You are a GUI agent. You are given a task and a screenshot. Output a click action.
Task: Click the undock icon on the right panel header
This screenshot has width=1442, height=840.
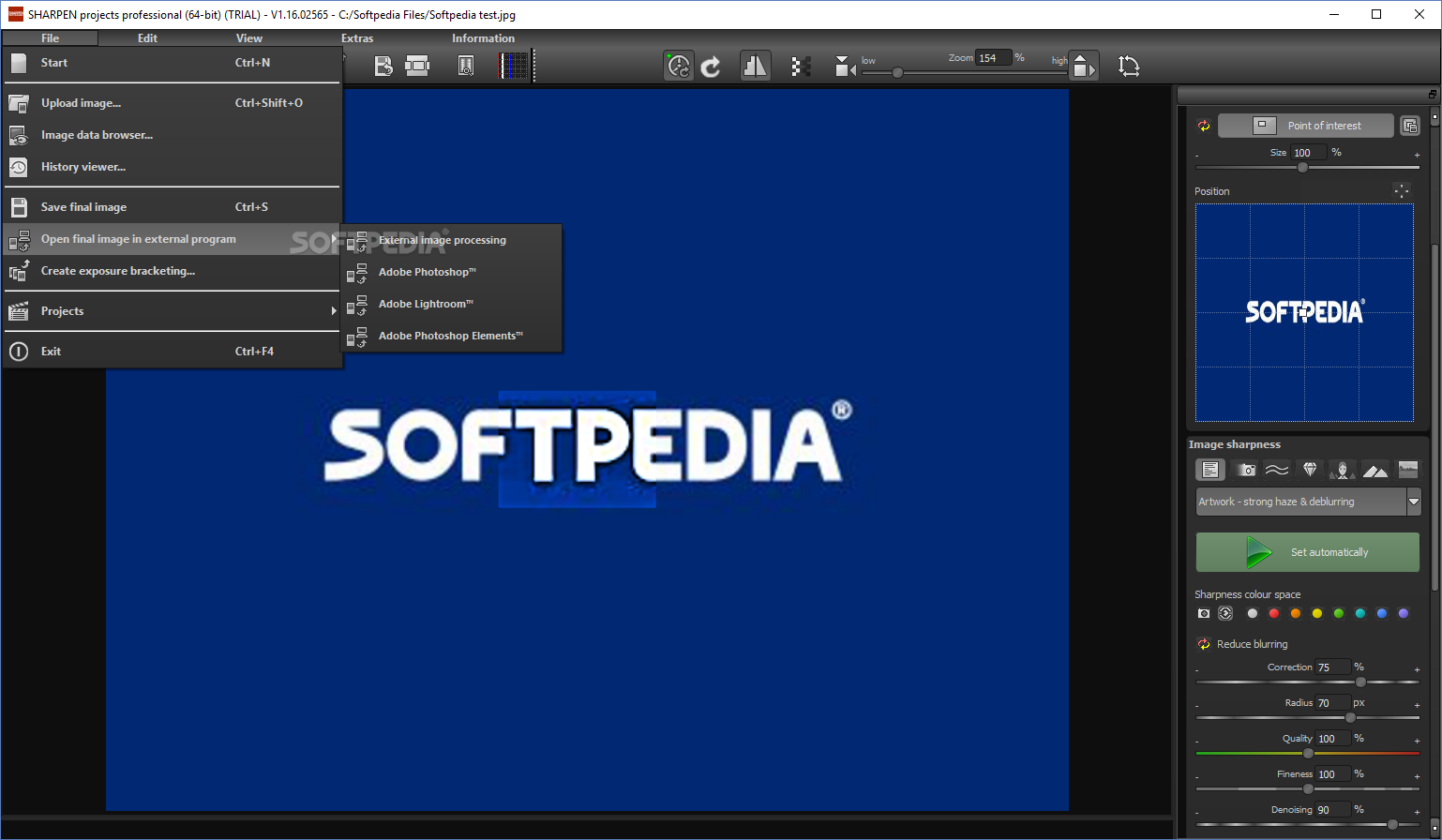click(x=1432, y=95)
